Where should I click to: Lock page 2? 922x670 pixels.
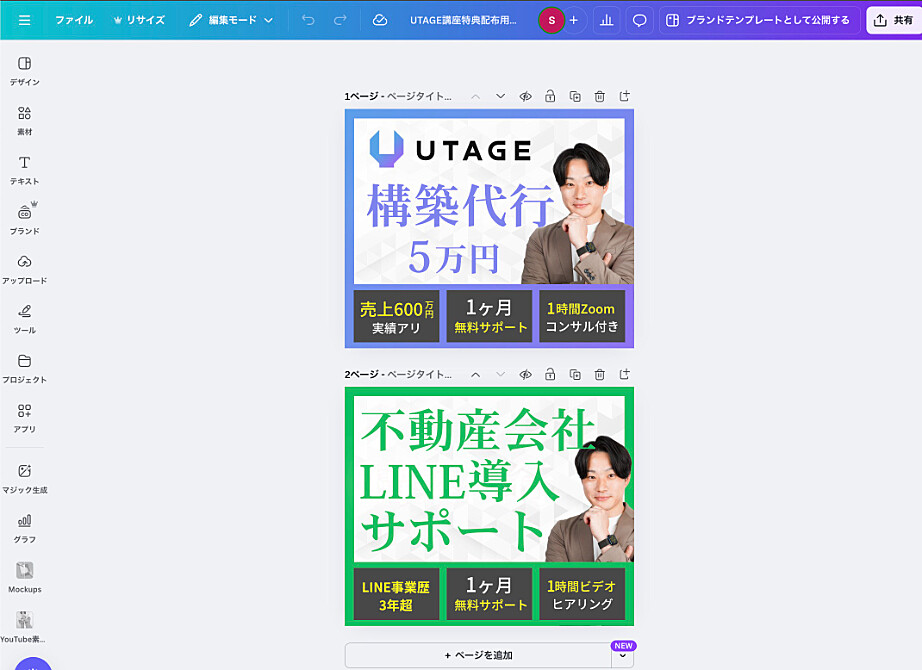pos(550,374)
